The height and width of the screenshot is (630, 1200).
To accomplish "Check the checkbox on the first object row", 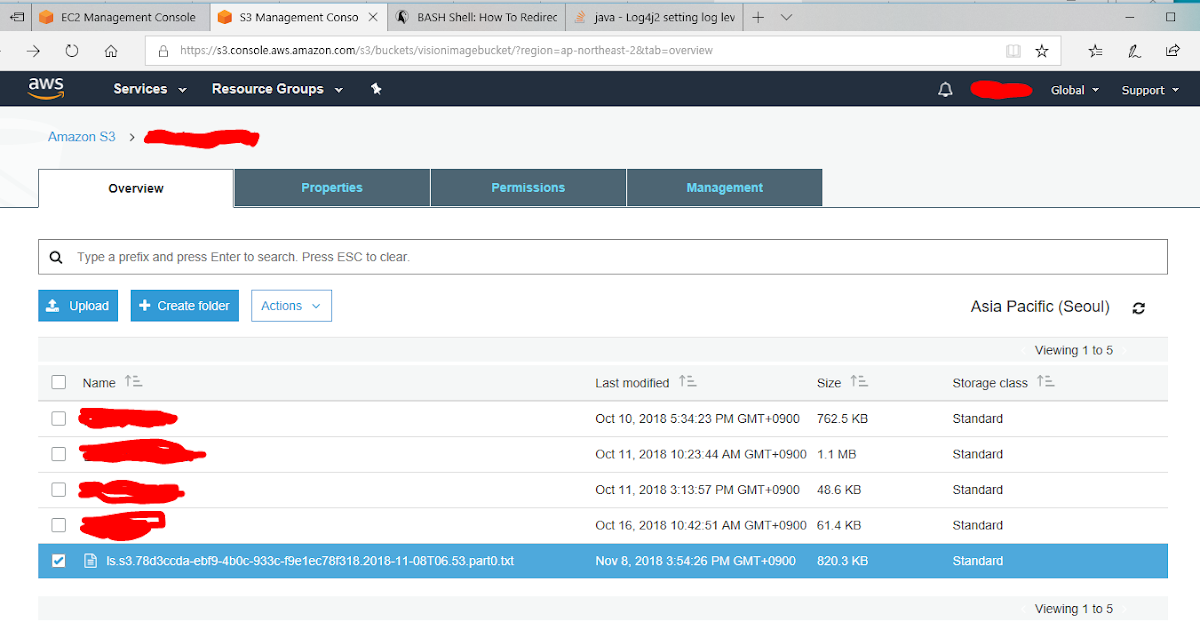I will [x=58, y=418].
